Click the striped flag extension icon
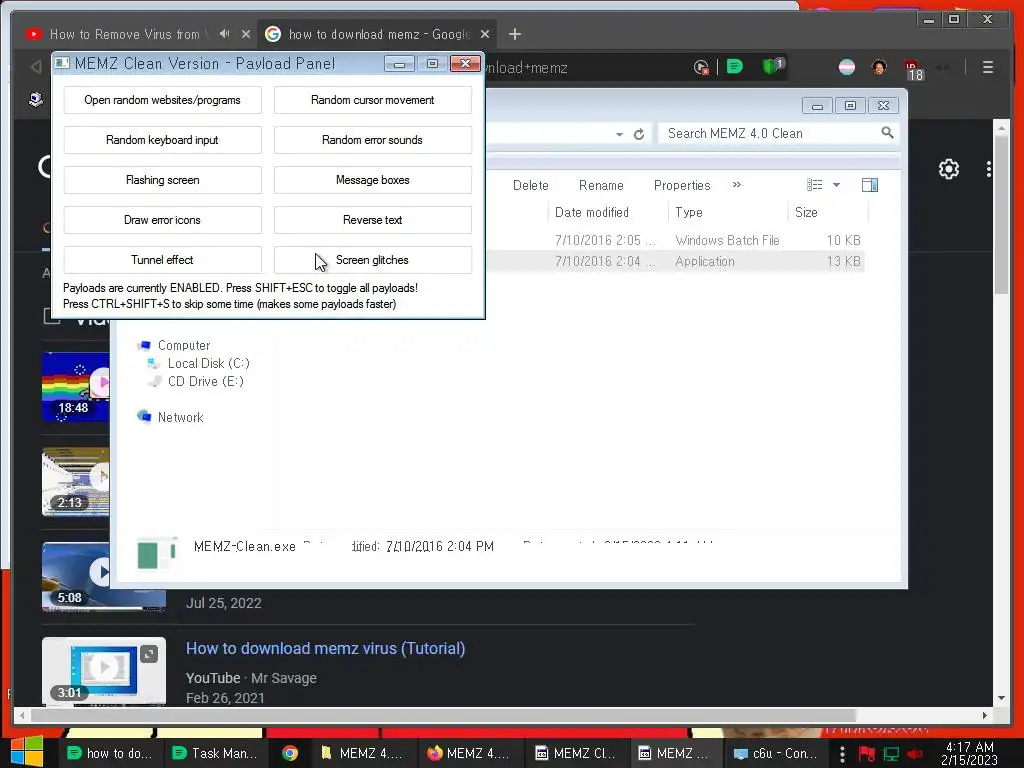This screenshot has width=1024, height=768. pos(846,67)
